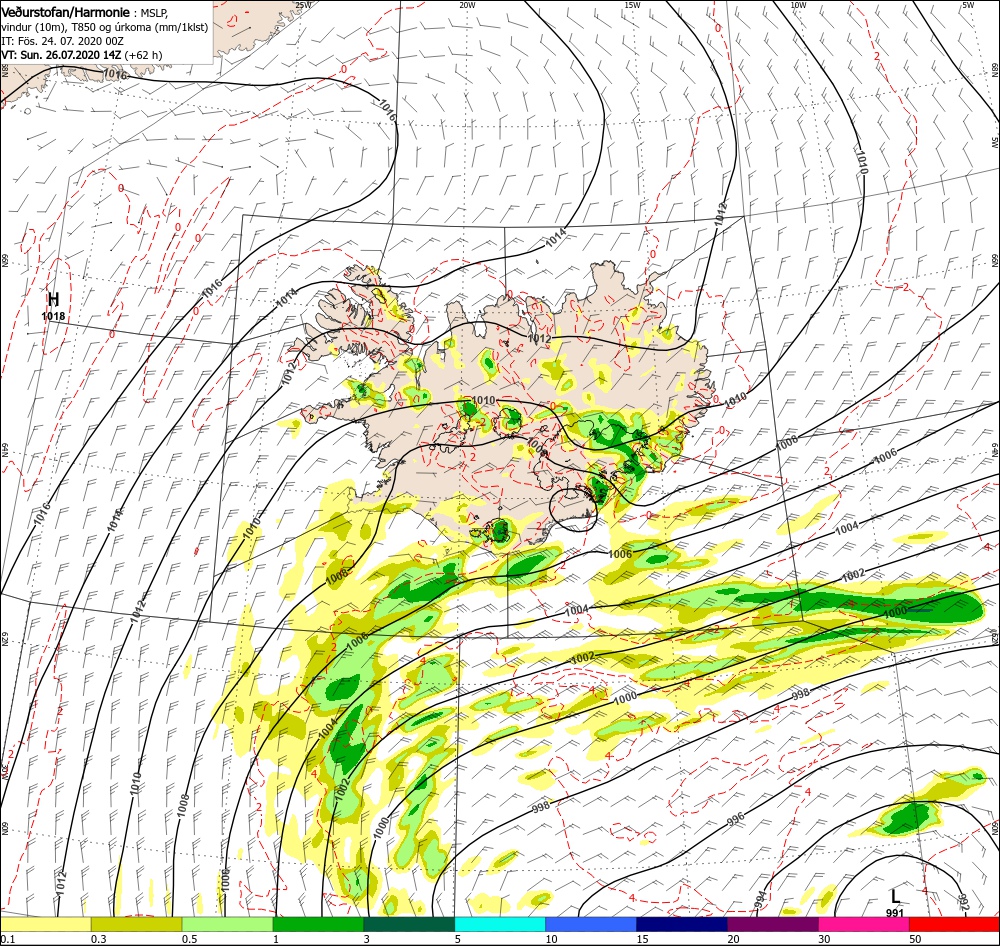The image size is (1000, 946).
Task: Pick the cyan 5 mm legend swatch
Action: tap(500, 924)
